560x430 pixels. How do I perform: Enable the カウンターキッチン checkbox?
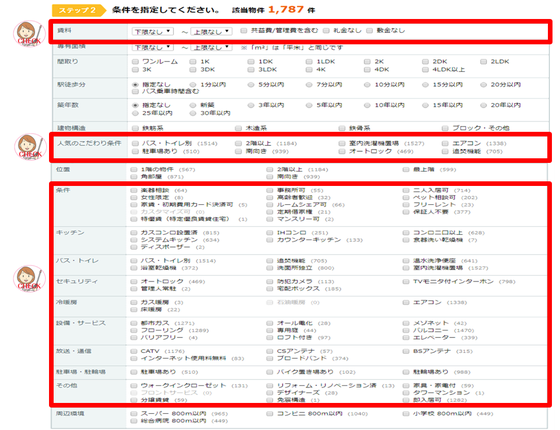(x=270, y=240)
